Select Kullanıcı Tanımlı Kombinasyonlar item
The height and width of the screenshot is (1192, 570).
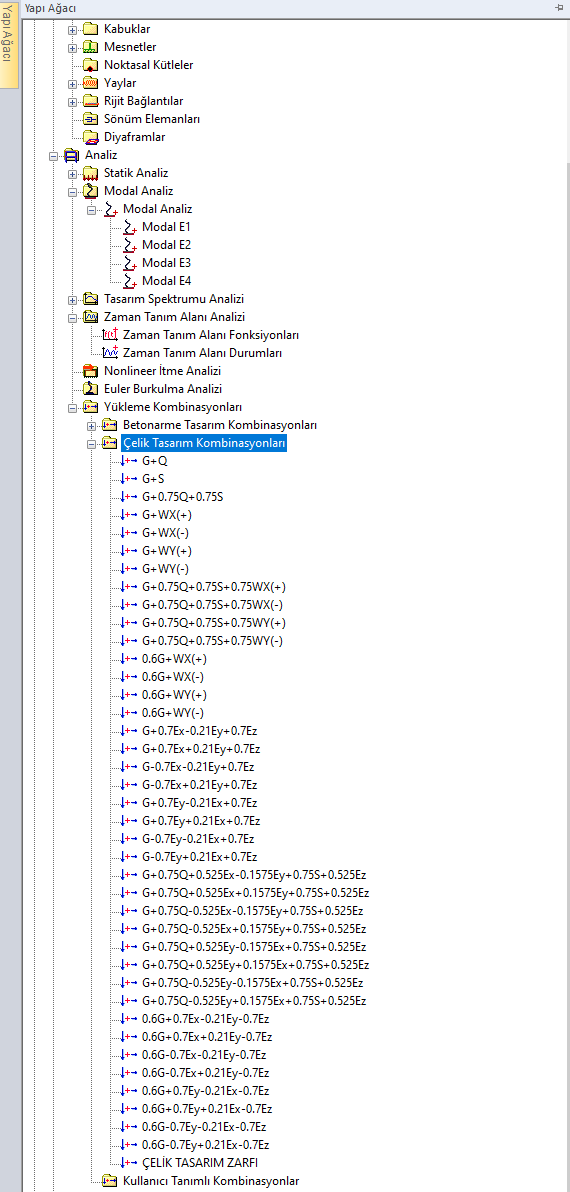pos(211,1181)
